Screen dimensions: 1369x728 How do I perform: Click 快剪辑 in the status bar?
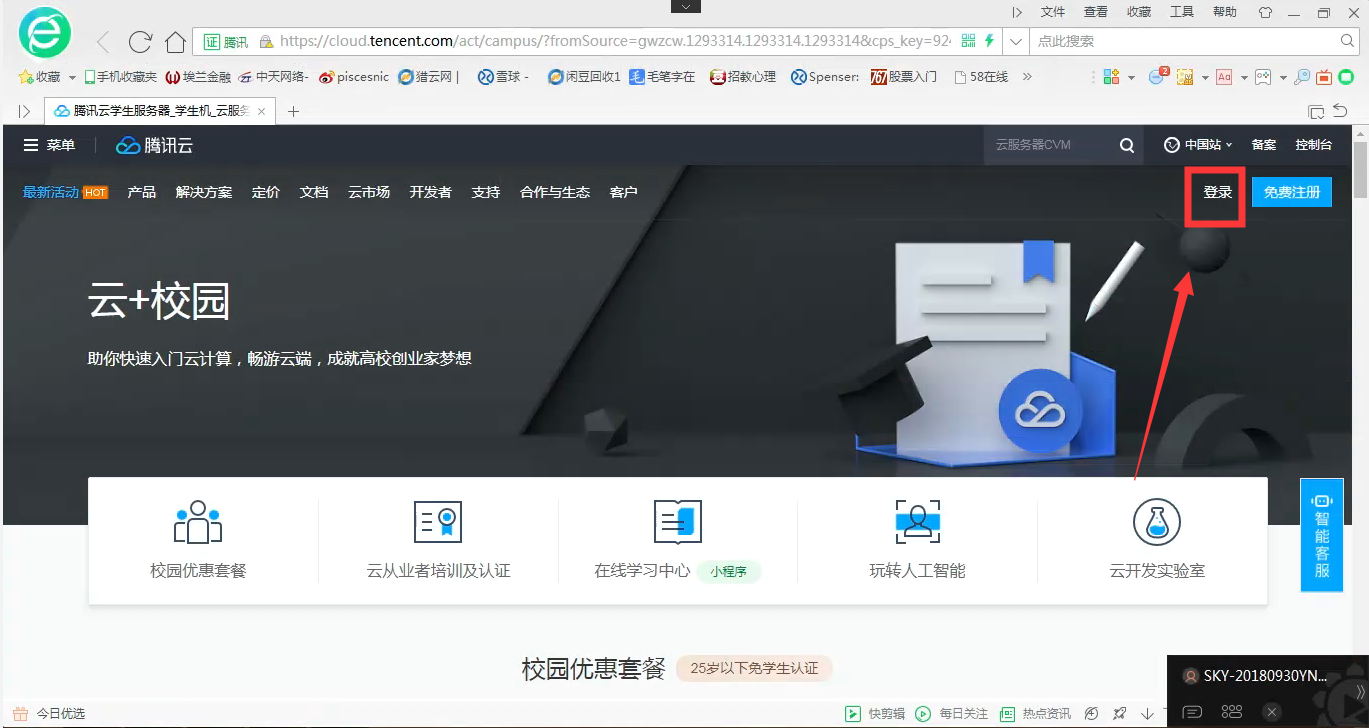coord(876,714)
